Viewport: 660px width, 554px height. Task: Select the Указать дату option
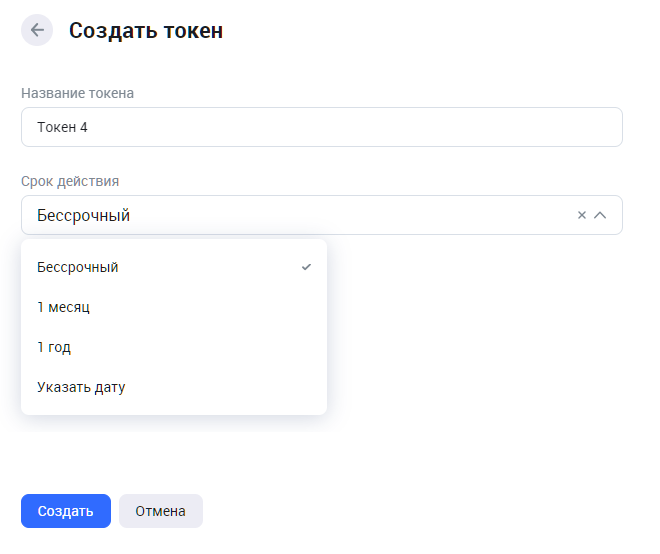[81, 387]
